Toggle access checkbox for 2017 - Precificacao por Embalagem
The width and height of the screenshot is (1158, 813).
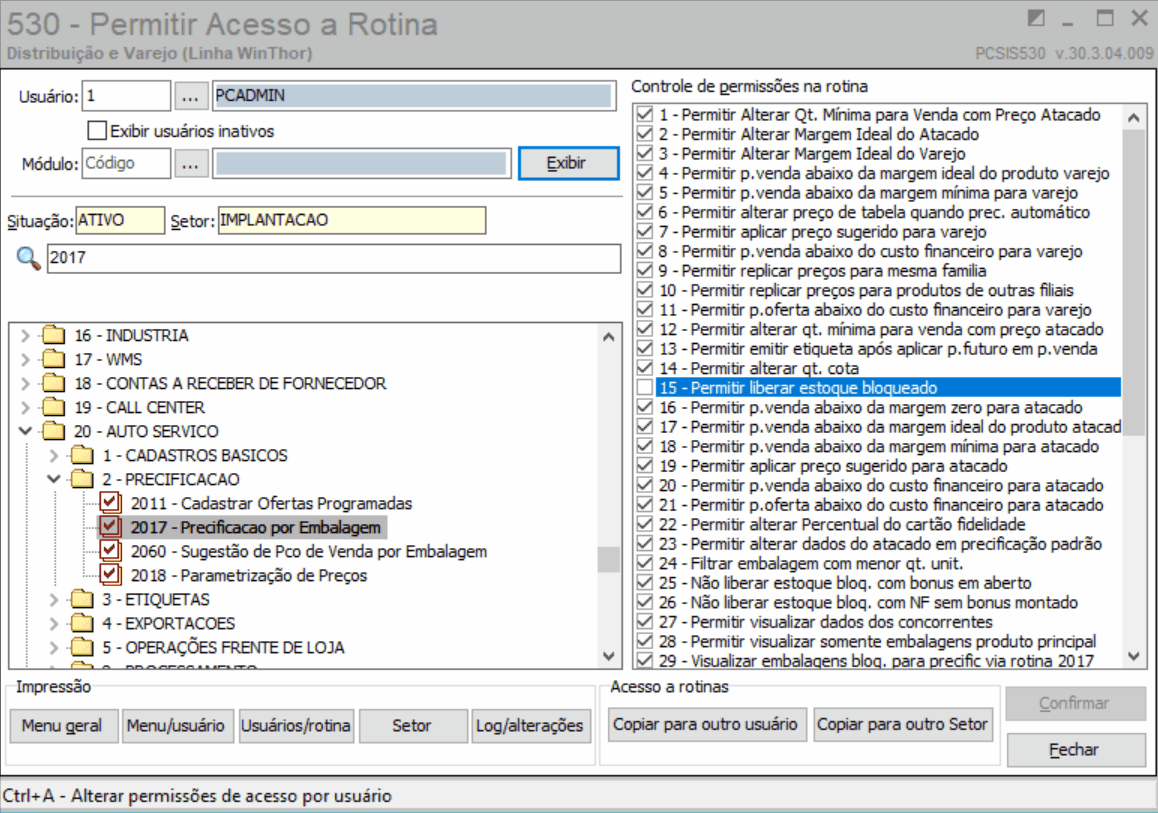pos(110,526)
